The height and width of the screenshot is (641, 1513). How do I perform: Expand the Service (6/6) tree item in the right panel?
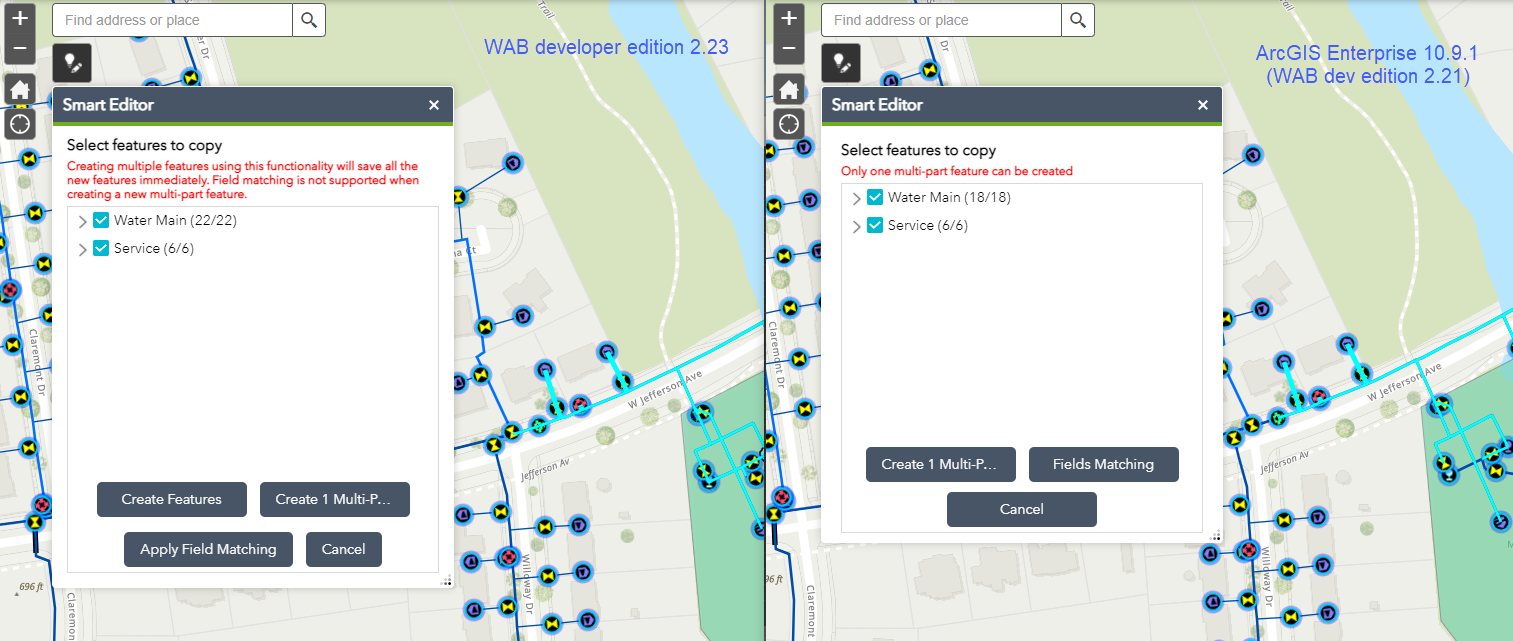coord(856,225)
